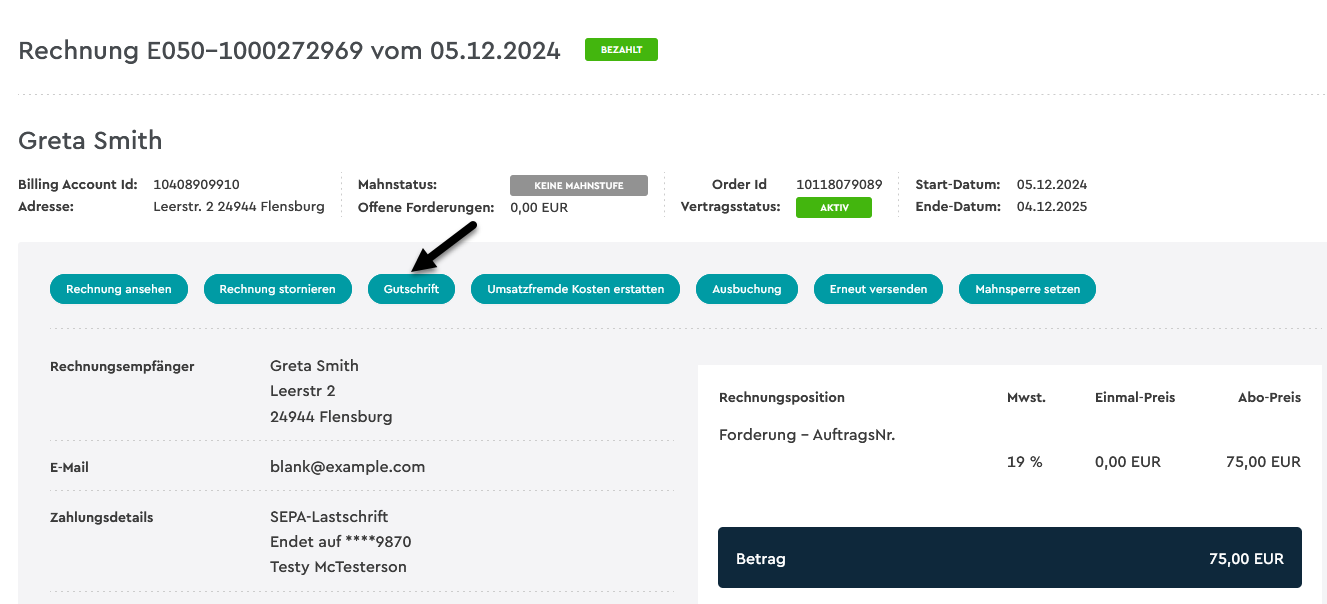
Task: Click the green AKTIV contract status badge
Action: pos(834,207)
